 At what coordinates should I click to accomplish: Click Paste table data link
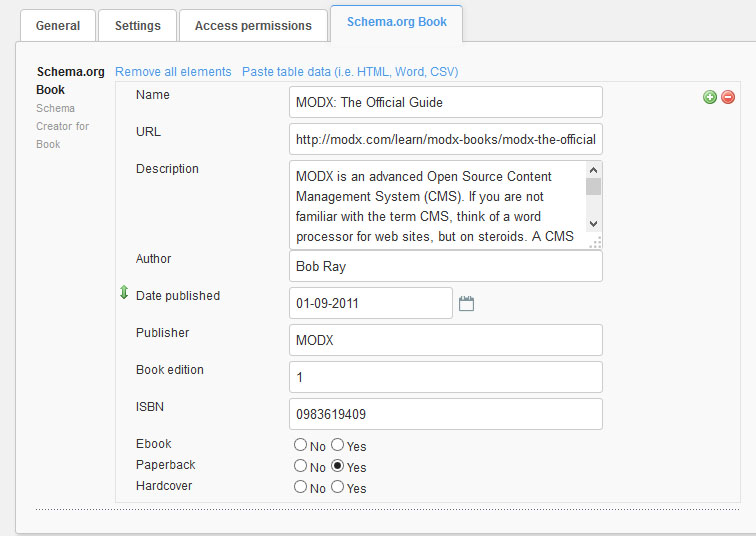click(x=350, y=72)
